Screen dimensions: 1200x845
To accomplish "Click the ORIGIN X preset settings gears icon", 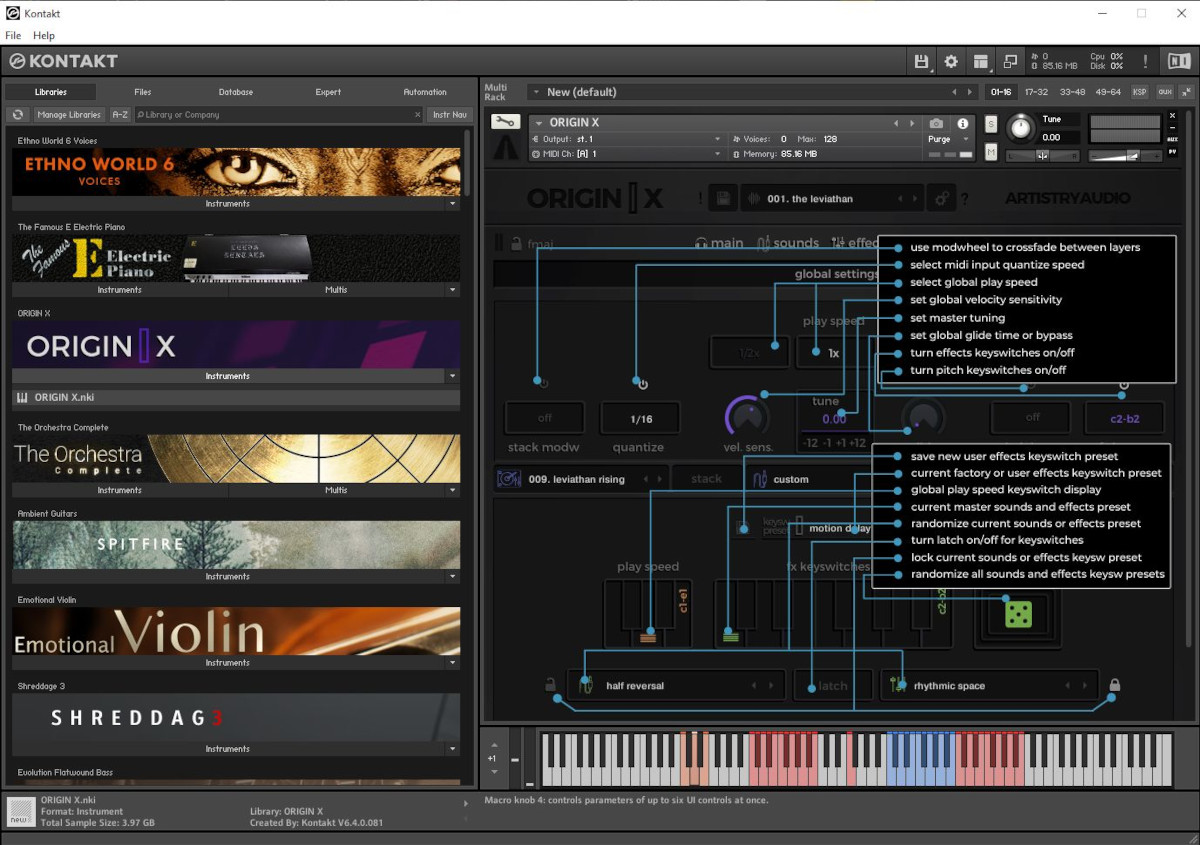I will 941,199.
